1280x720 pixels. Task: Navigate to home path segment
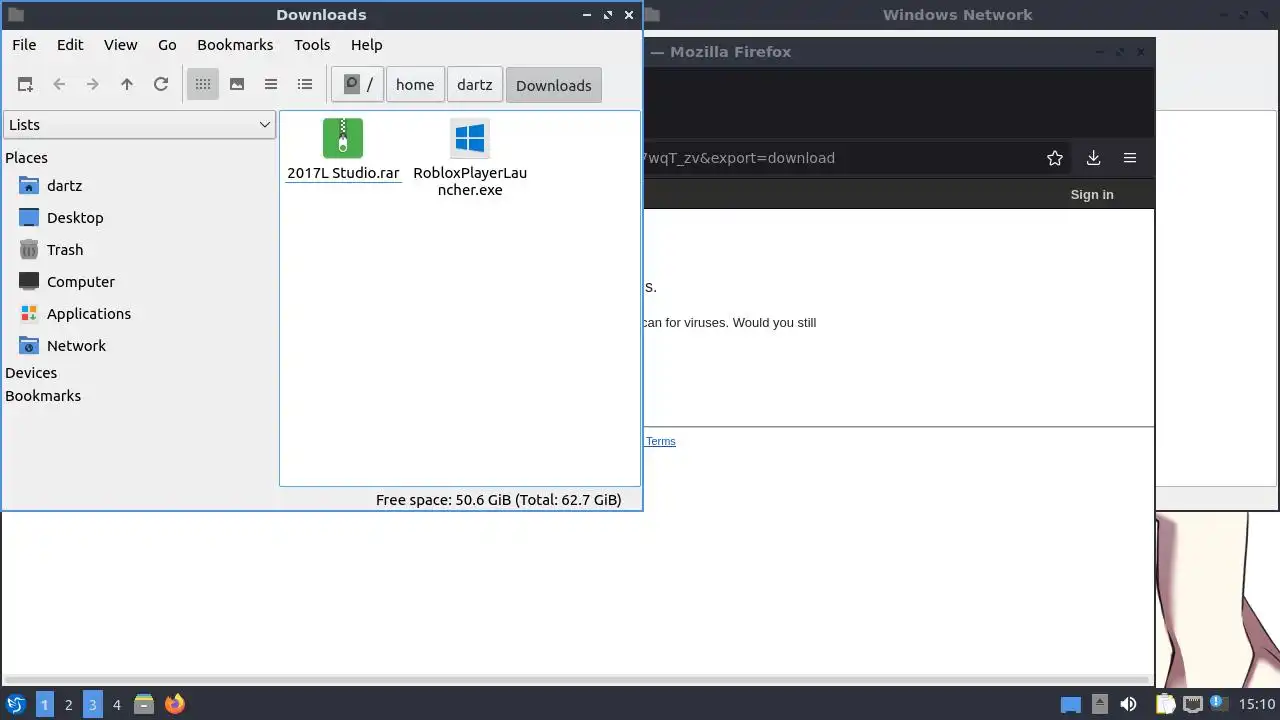click(x=415, y=85)
